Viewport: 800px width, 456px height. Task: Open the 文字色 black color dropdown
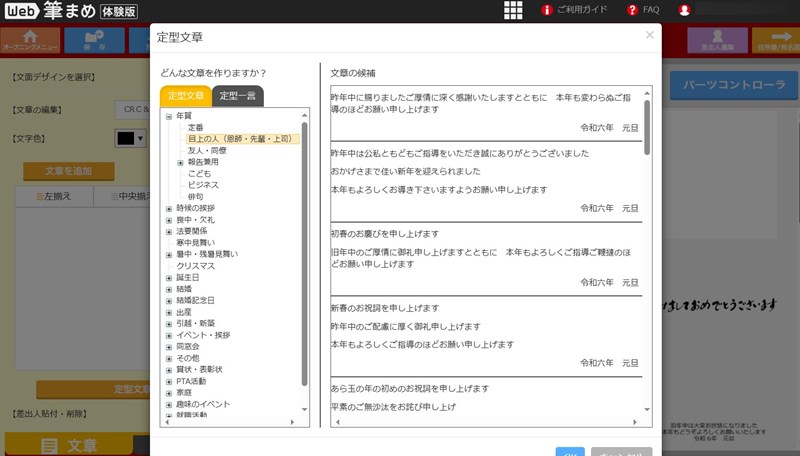(x=130, y=138)
